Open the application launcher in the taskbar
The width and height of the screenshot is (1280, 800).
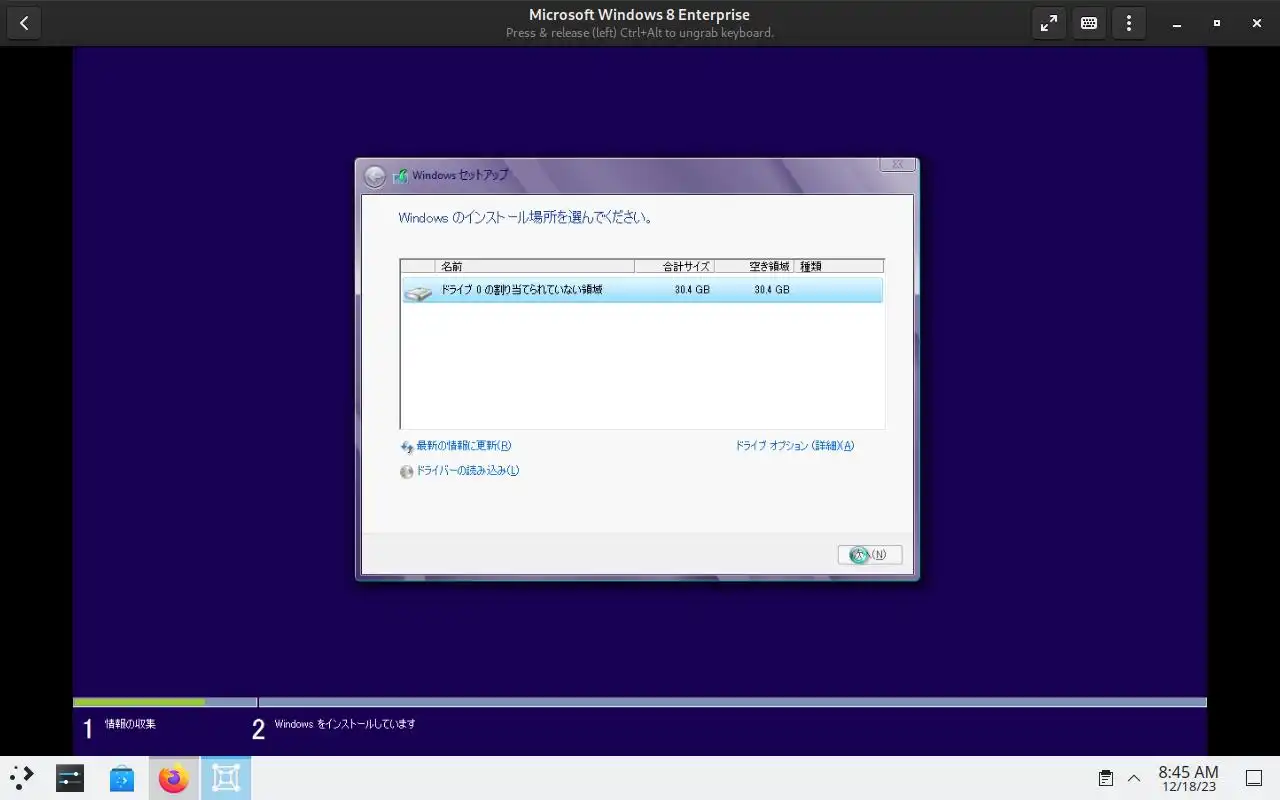pos(22,778)
